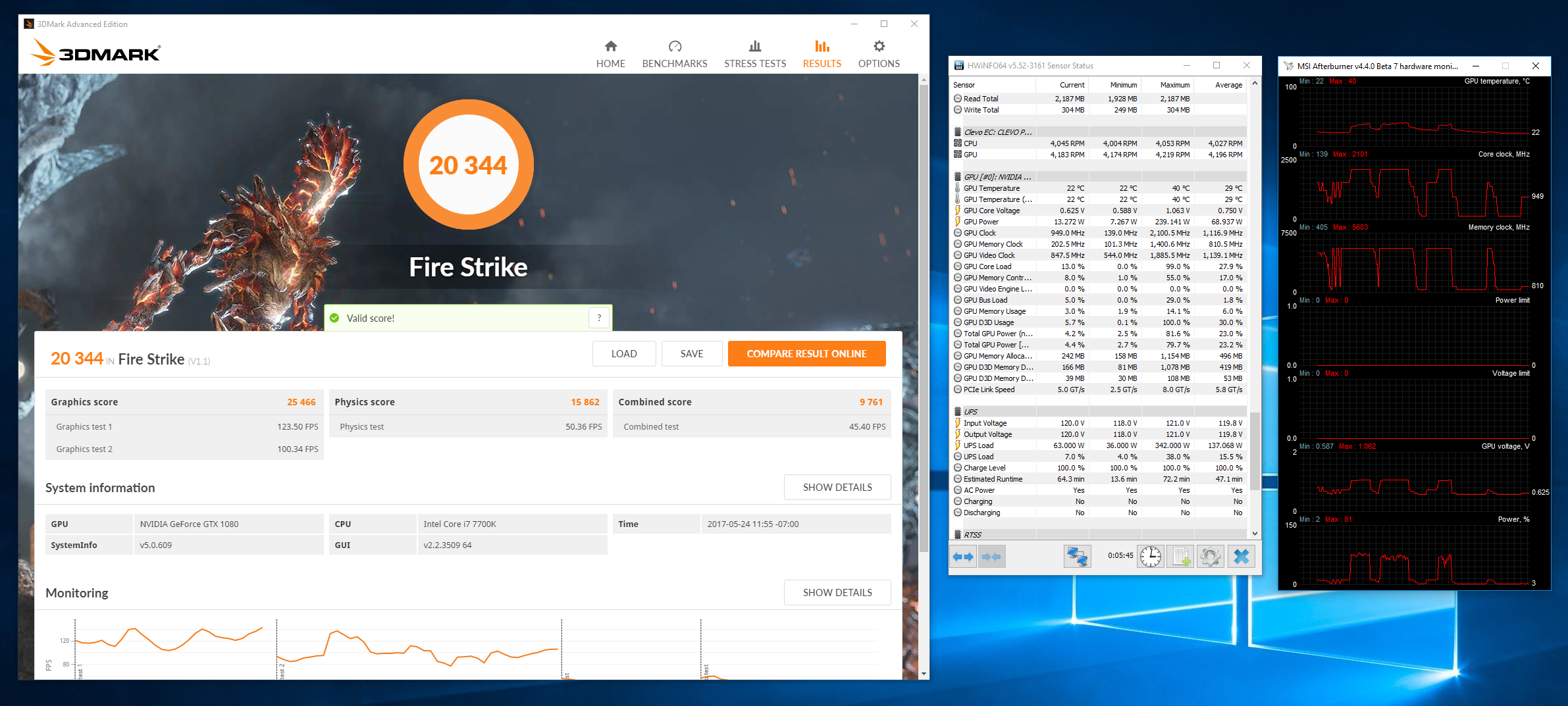Click the gauge icon beside Read Total
1568x706 pixels.
958,99
